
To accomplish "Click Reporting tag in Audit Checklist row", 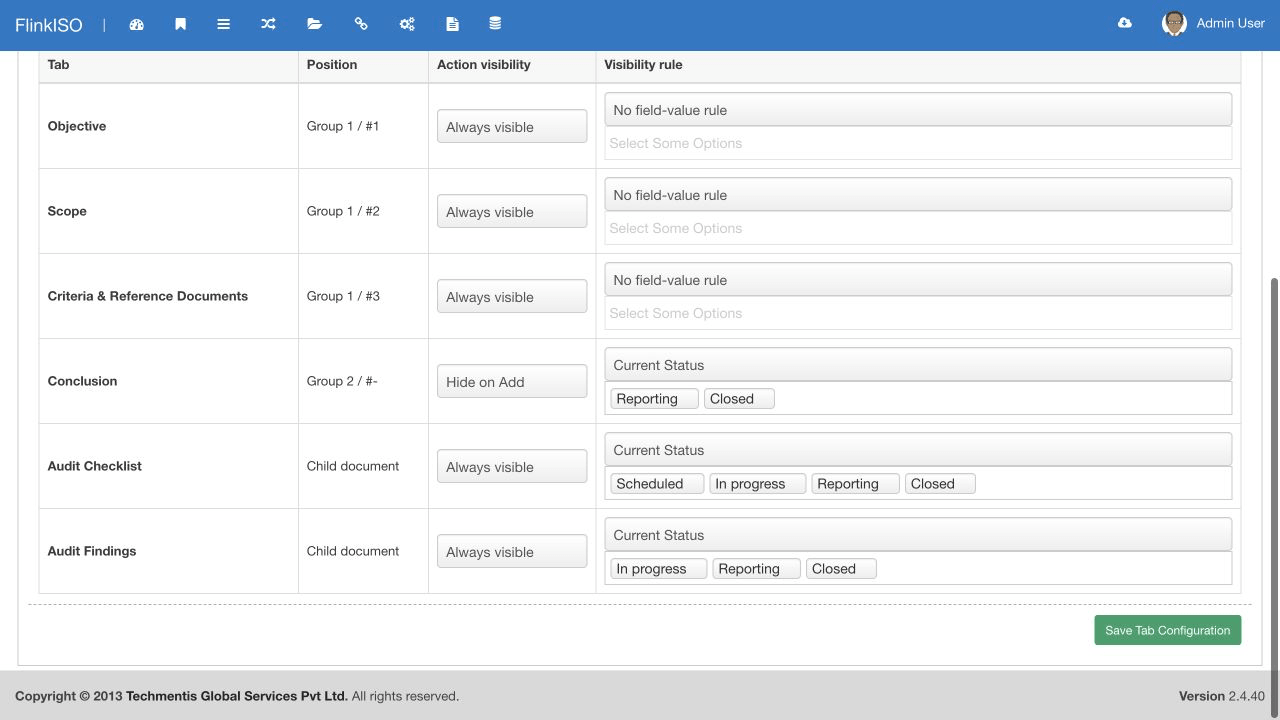I will pos(855,483).
